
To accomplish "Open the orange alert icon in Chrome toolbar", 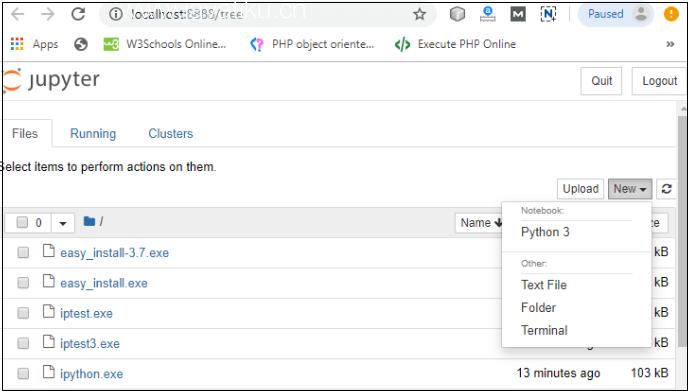I will tap(671, 14).
